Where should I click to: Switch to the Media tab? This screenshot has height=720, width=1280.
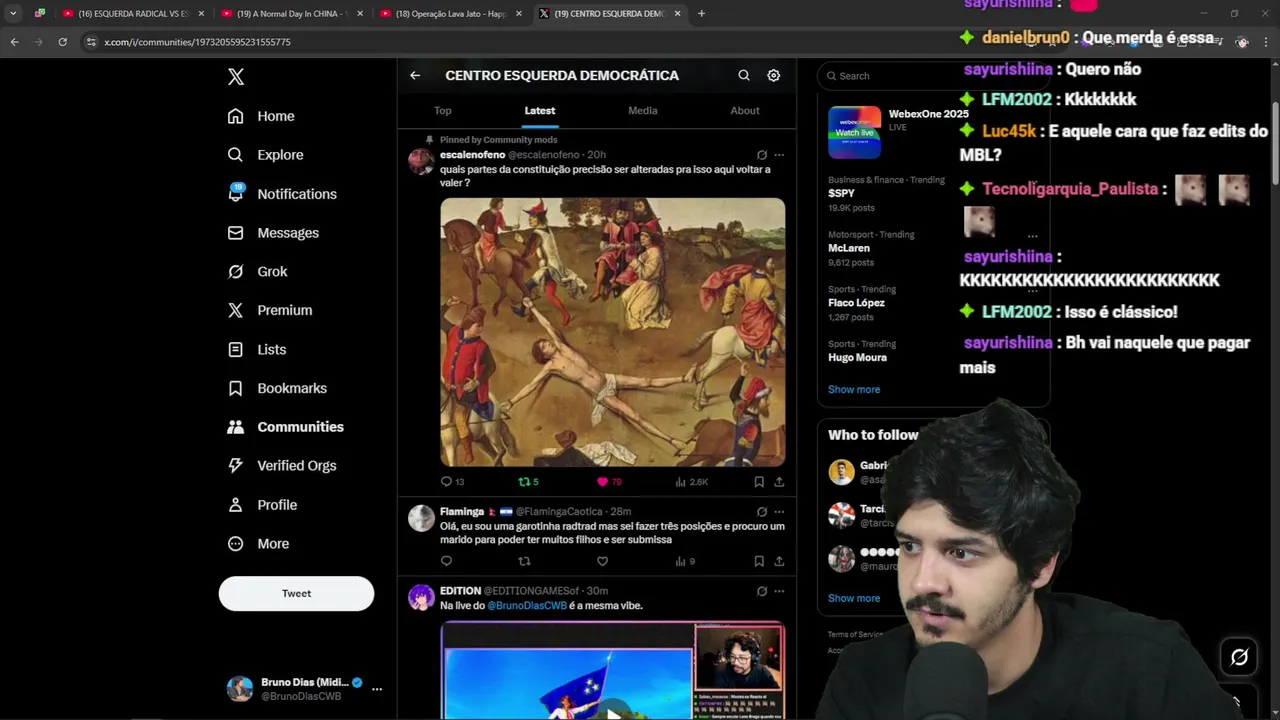[x=643, y=111]
